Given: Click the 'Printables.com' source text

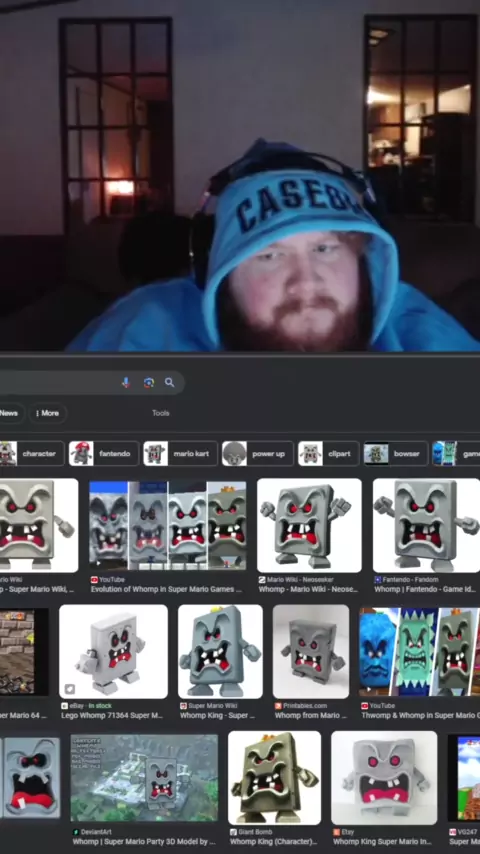Looking at the screenshot, I should (305, 706).
